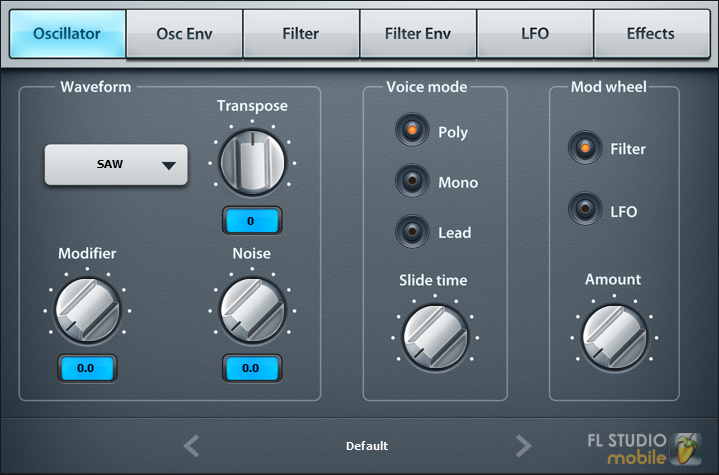Click the Transpose value field
Screen dimensions: 719x475
(251, 220)
